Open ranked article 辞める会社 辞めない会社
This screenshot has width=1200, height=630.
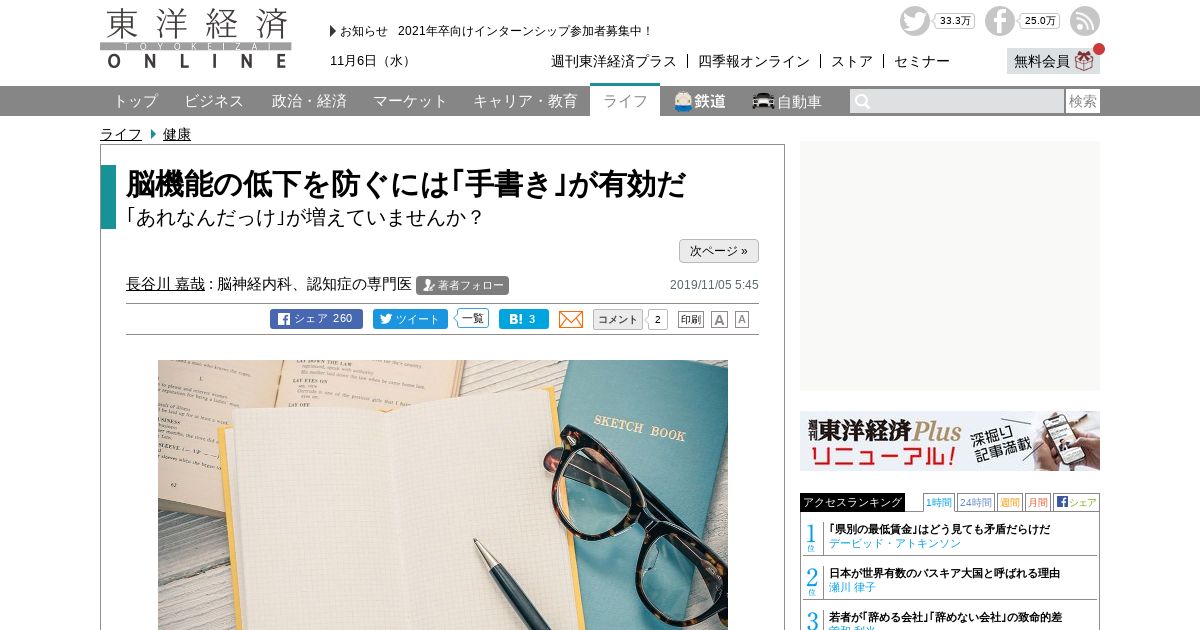(x=945, y=617)
